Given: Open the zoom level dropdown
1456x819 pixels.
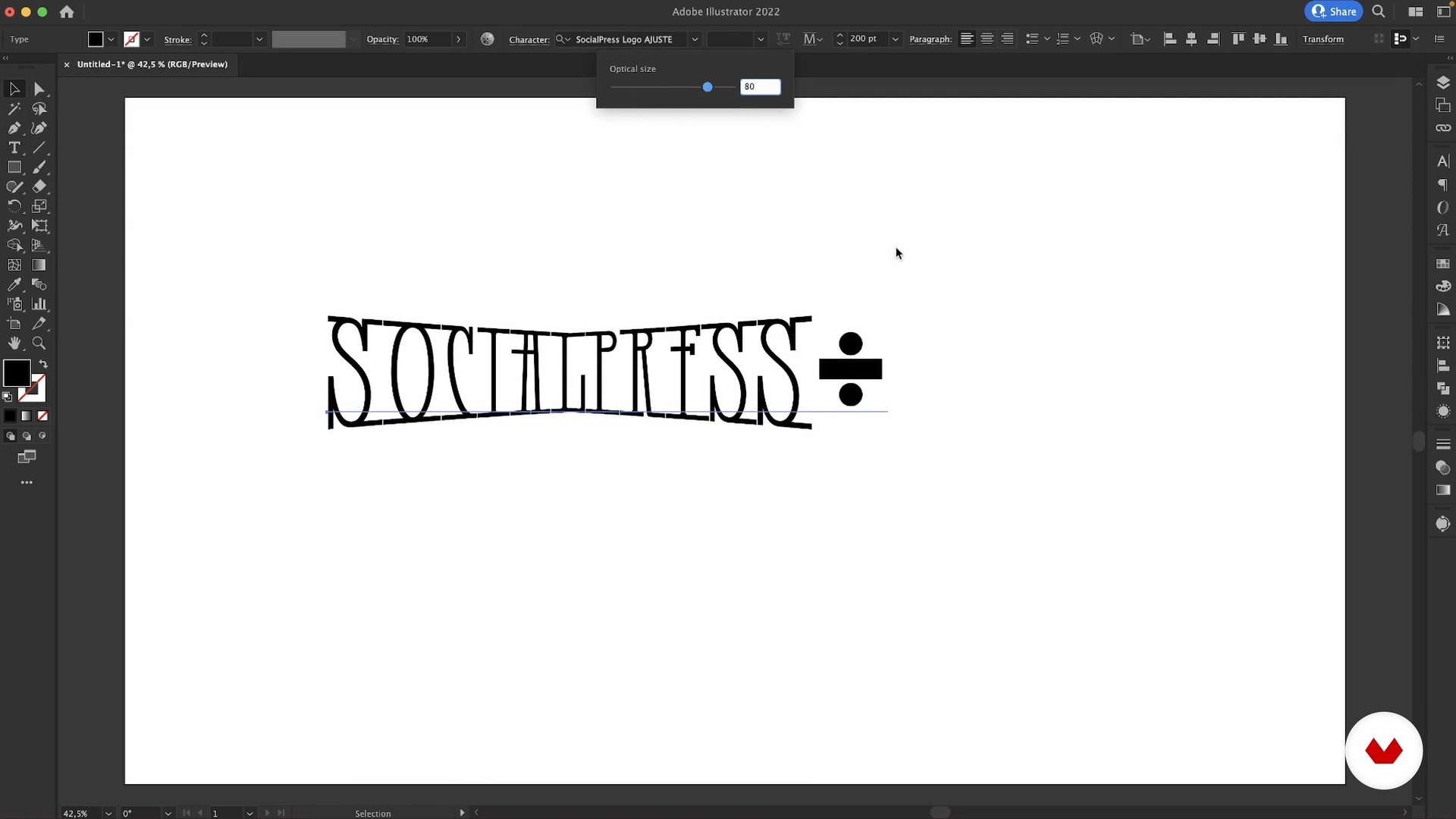Looking at the screenshot, I should click(x=108, y=813).
